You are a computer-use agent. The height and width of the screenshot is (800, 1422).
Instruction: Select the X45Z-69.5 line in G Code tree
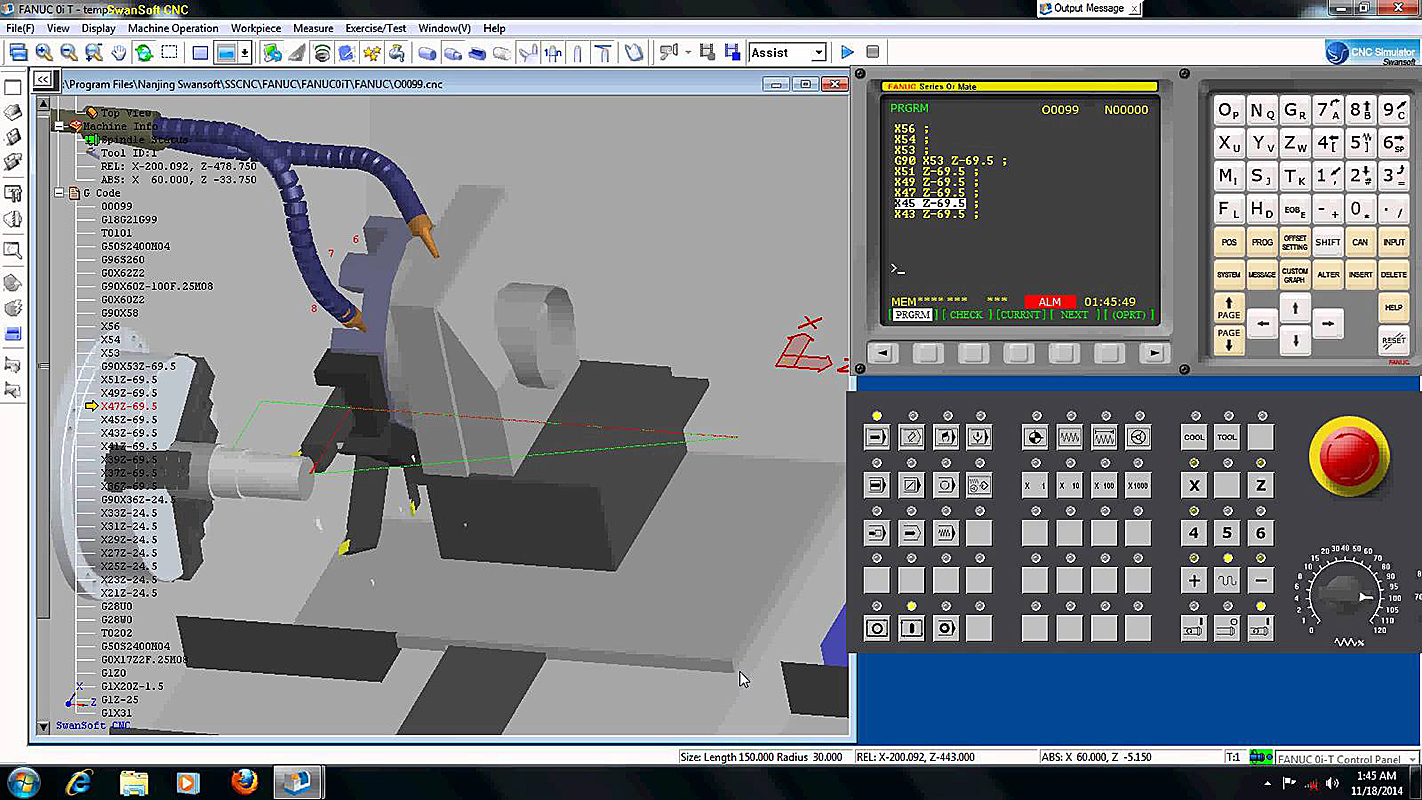129,420
